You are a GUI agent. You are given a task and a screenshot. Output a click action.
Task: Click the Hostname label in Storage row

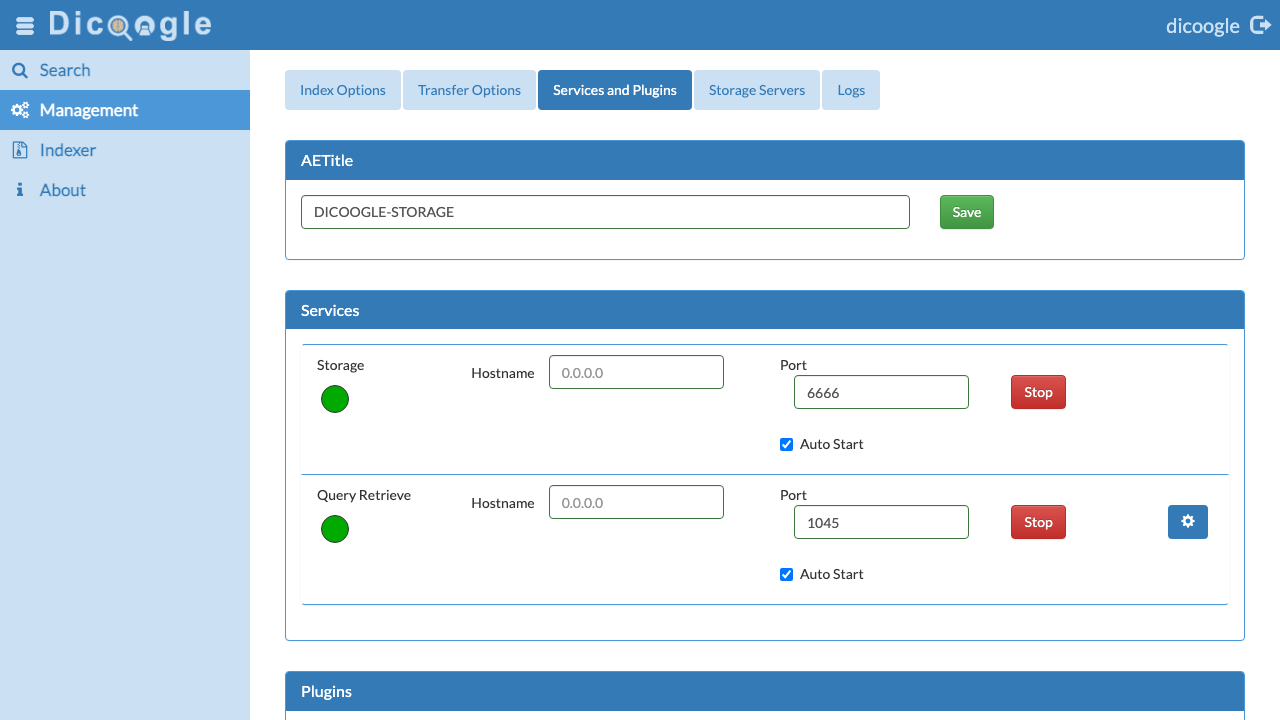pos(503,373)
